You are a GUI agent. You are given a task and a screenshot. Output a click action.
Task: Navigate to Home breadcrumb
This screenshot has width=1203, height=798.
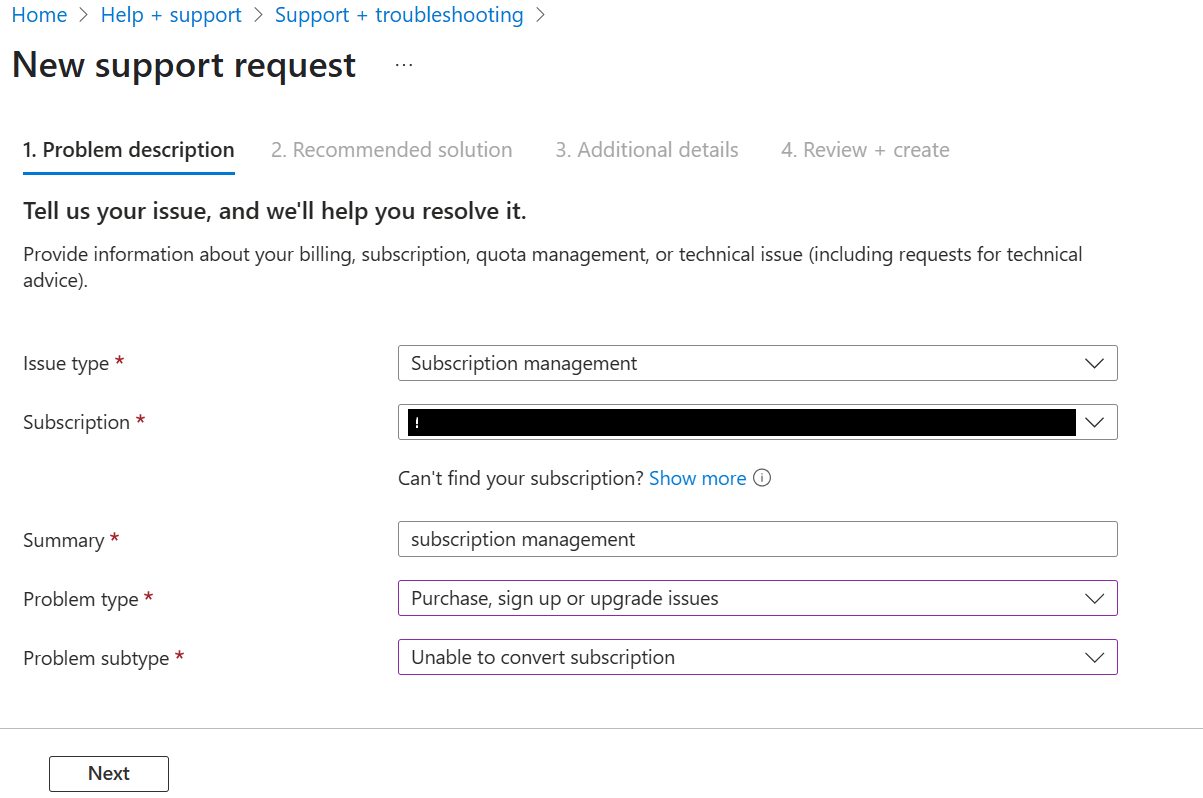[x=39, y=15]
